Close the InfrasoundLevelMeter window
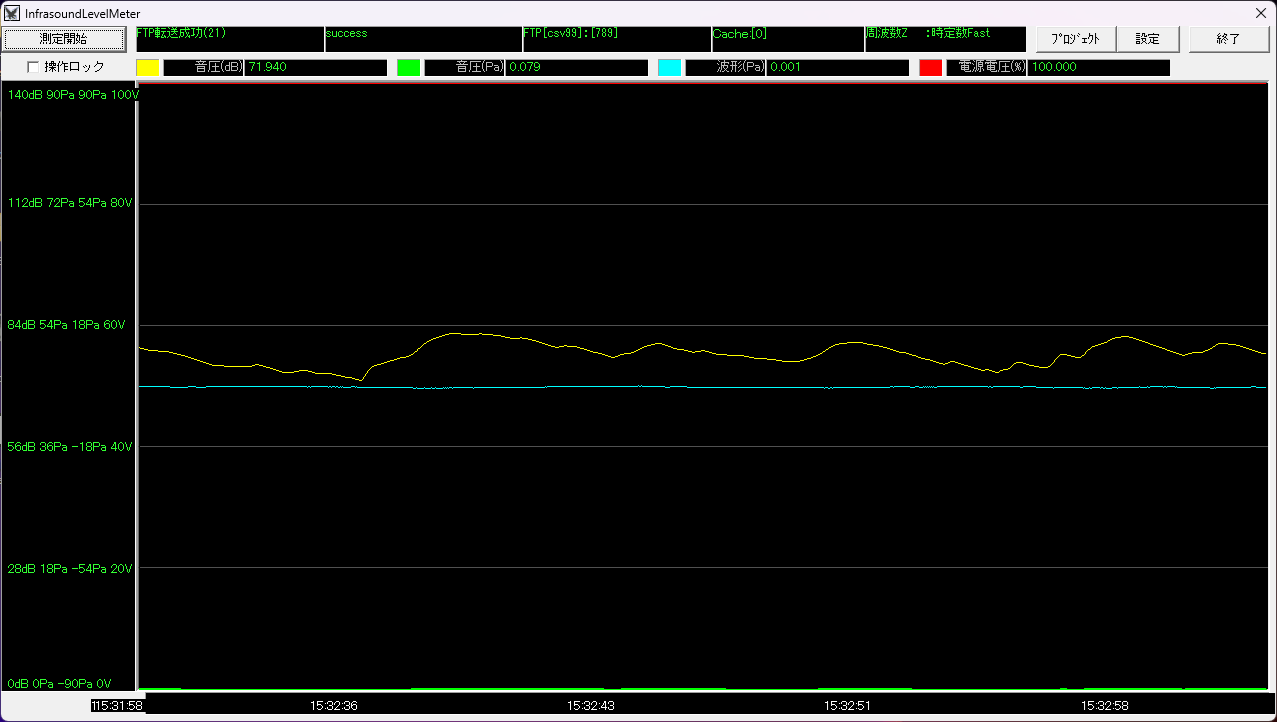The image size is (1277, 722). coord(1260,13)
